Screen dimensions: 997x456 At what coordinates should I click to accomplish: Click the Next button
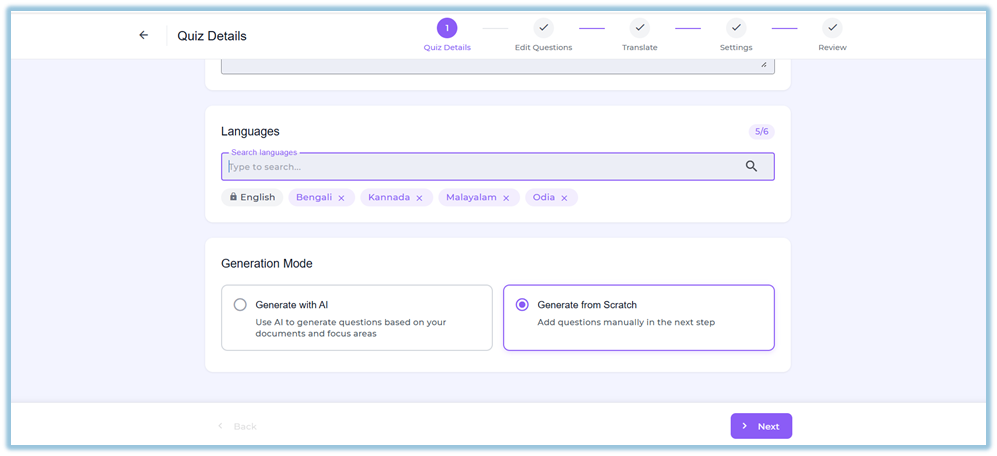tap(761, 426)
